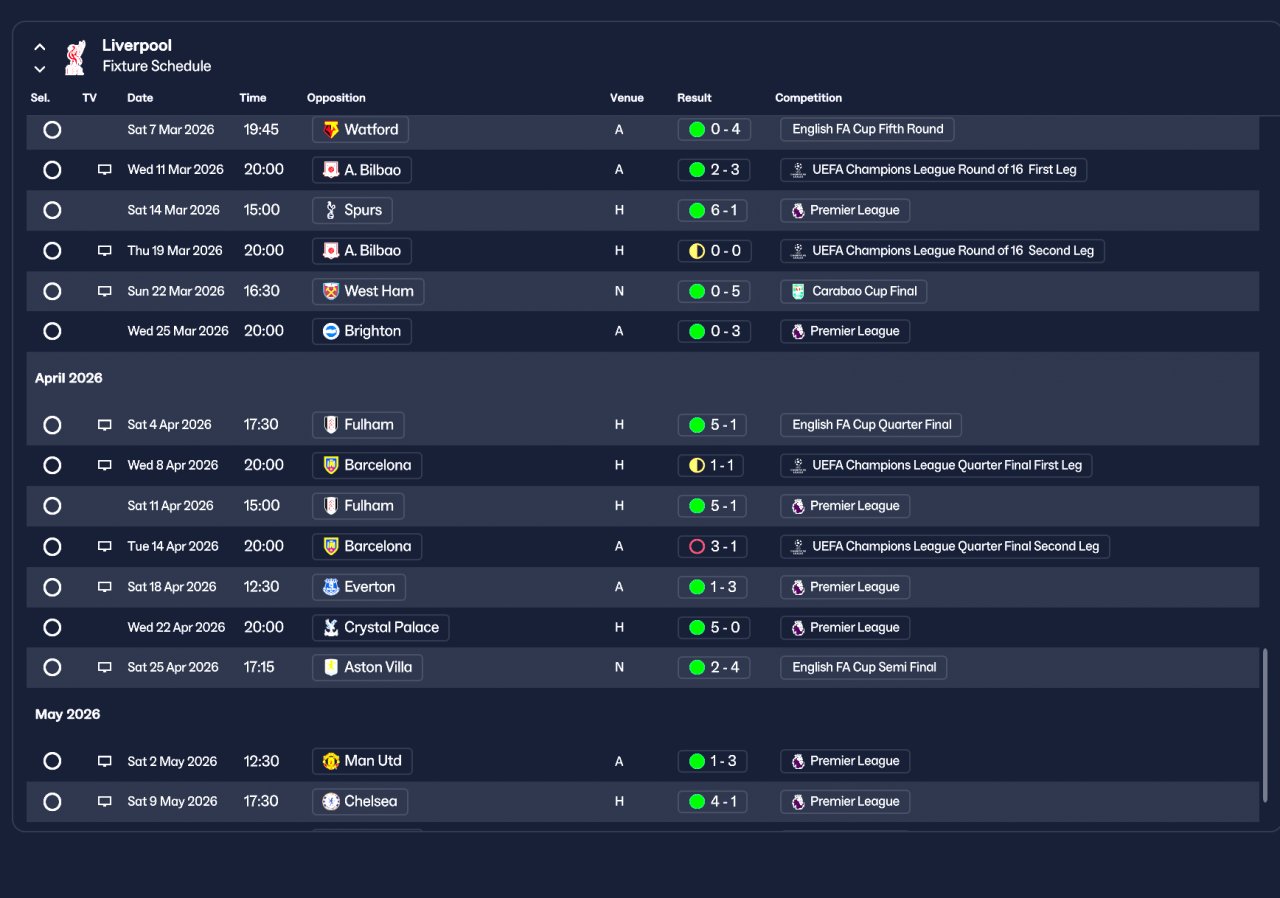
Task: Click the Spurs club badge
Action: point(331,210)
